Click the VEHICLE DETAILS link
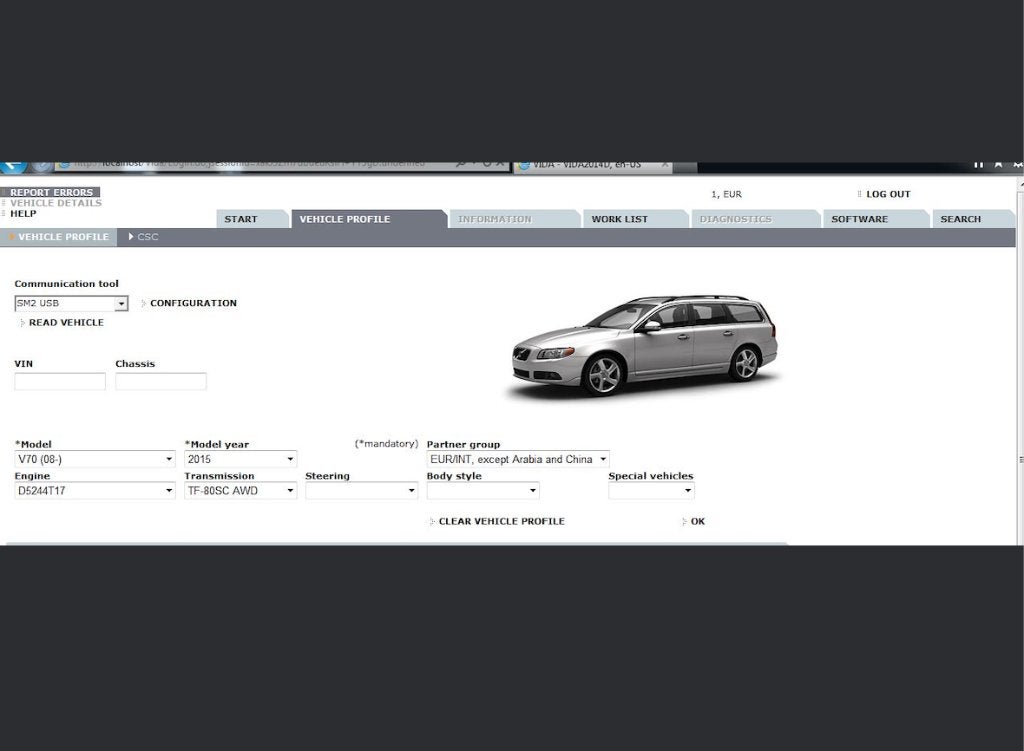1024x751 pixels. (x=56, y=203)
